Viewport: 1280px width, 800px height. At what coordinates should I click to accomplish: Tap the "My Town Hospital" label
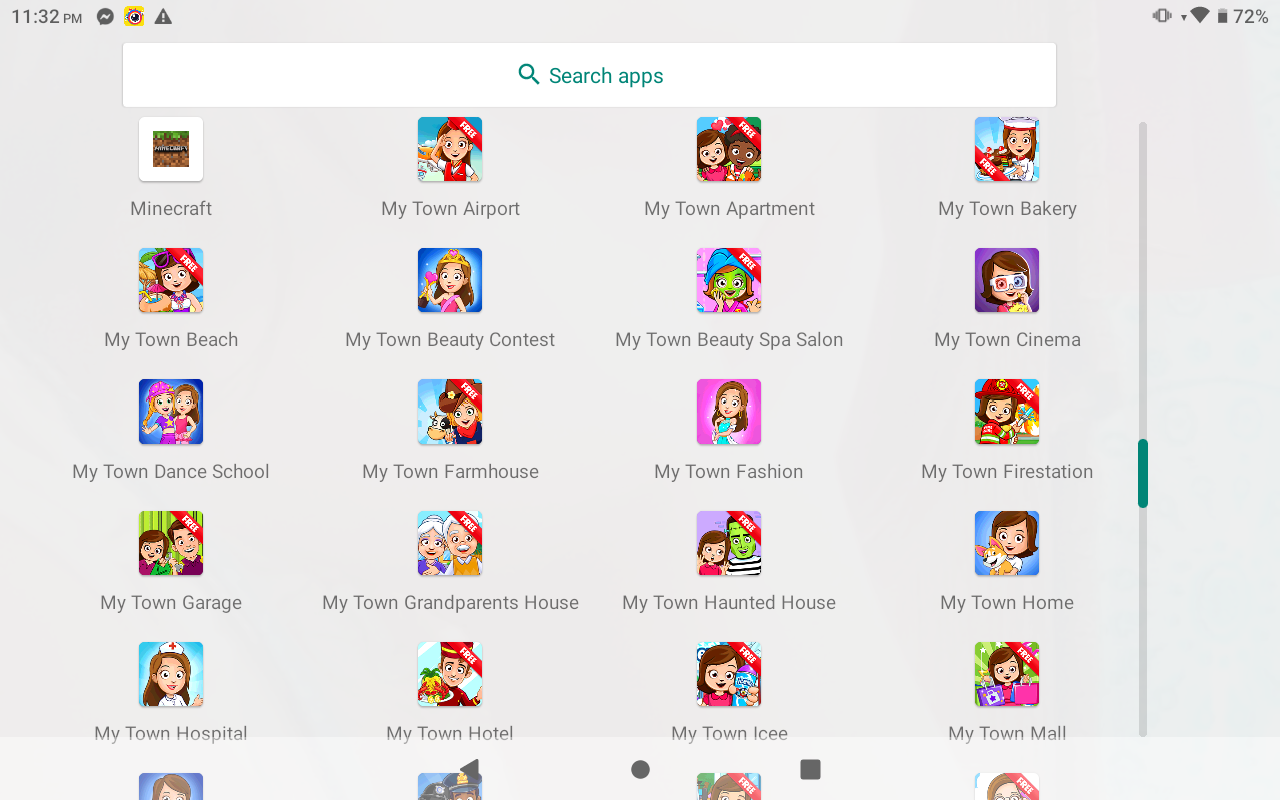point(171,734)
